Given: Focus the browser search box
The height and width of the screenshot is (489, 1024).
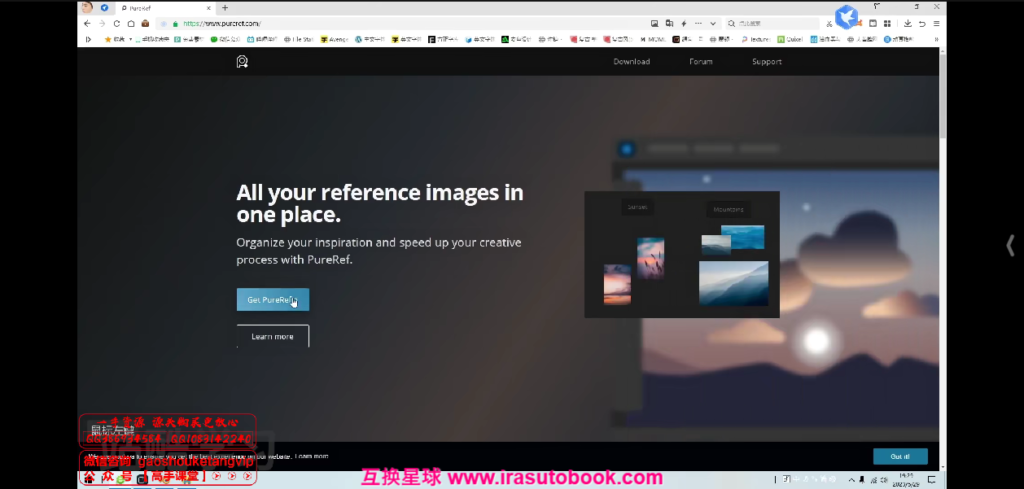Looking at the screenshot, I should point(774,24).
